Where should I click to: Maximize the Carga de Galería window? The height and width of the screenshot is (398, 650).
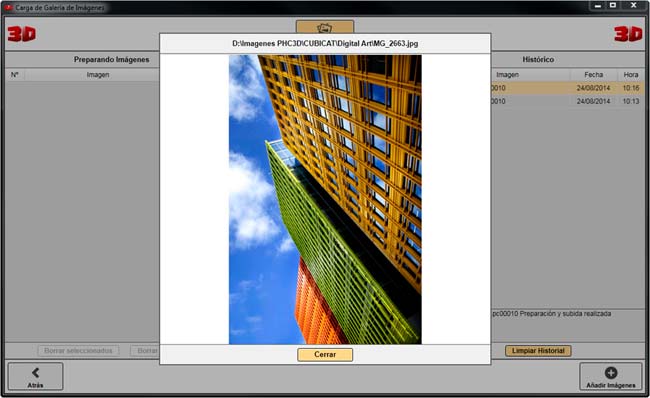click(613, 6)
